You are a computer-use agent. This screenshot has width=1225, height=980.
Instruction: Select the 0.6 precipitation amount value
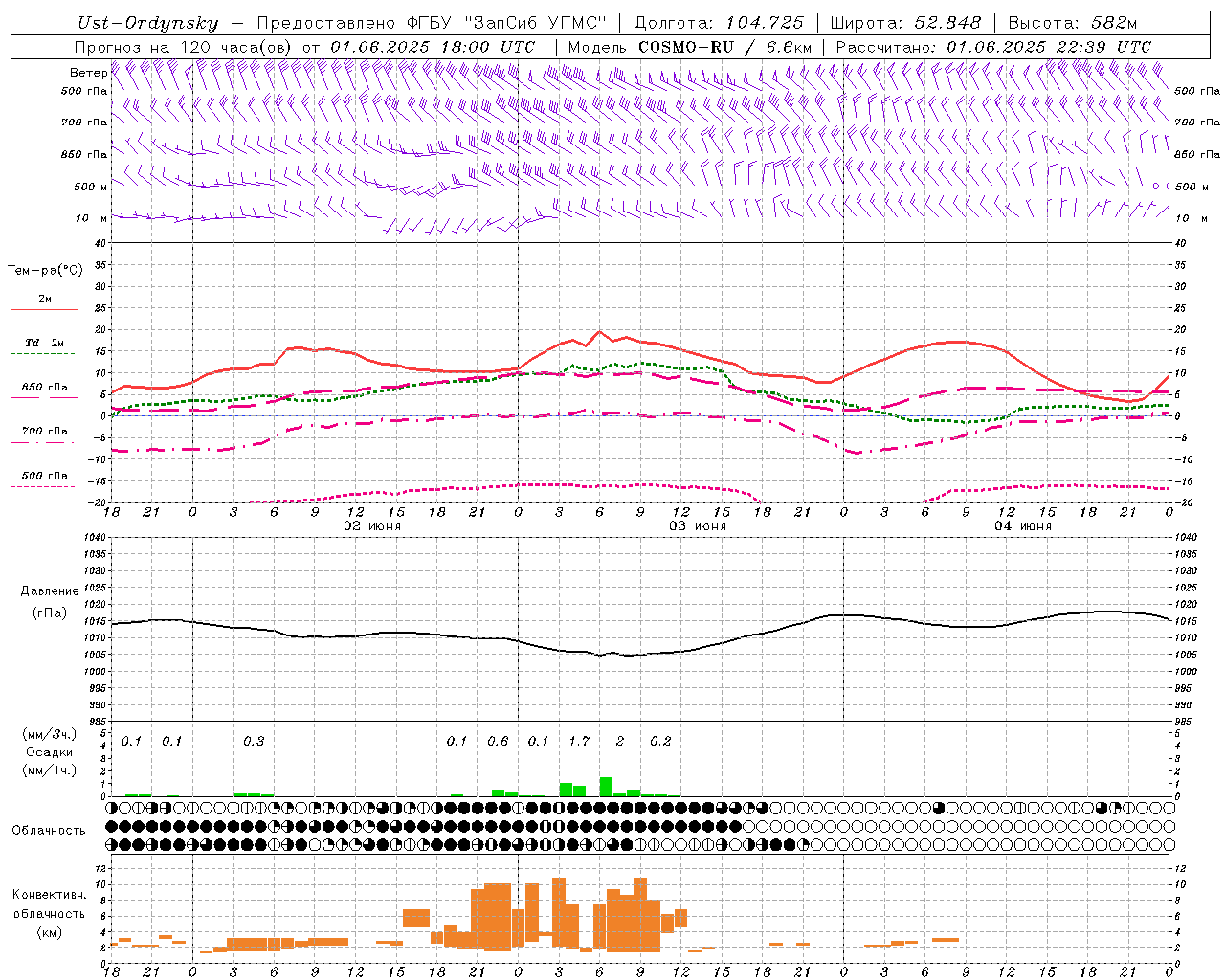[x=498, y=742]
